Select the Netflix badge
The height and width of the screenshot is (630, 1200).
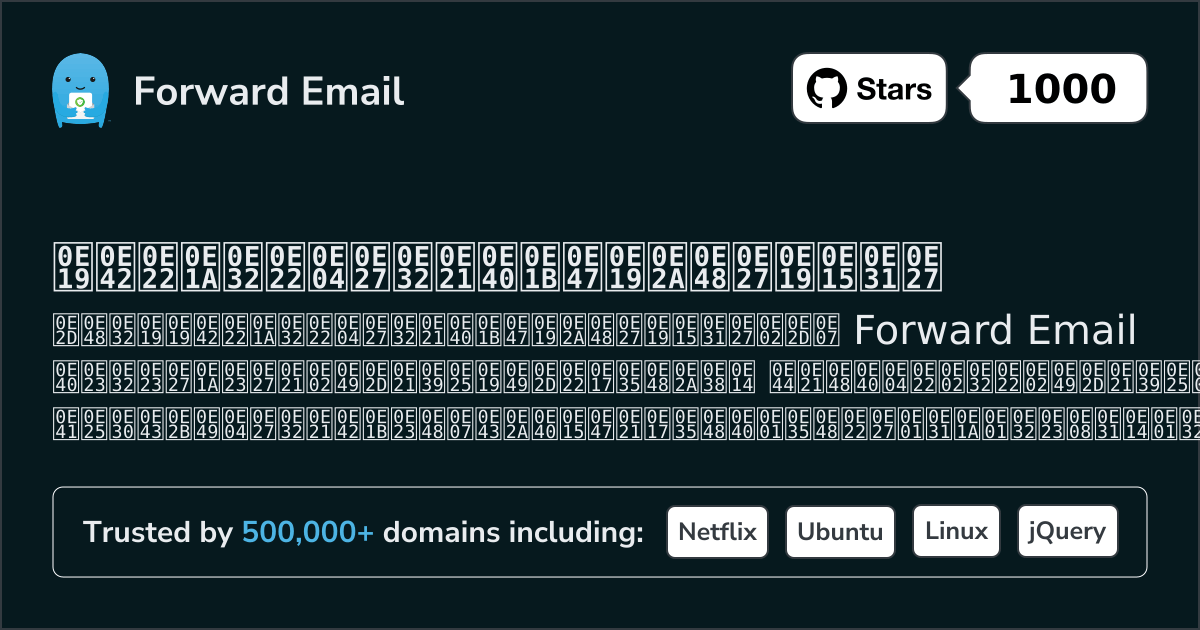point(718,532)
